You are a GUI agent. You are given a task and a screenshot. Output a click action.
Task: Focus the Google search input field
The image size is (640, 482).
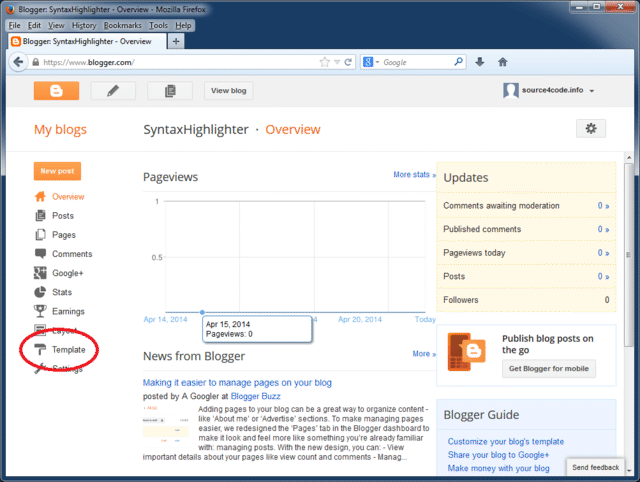tap(417, 62)
